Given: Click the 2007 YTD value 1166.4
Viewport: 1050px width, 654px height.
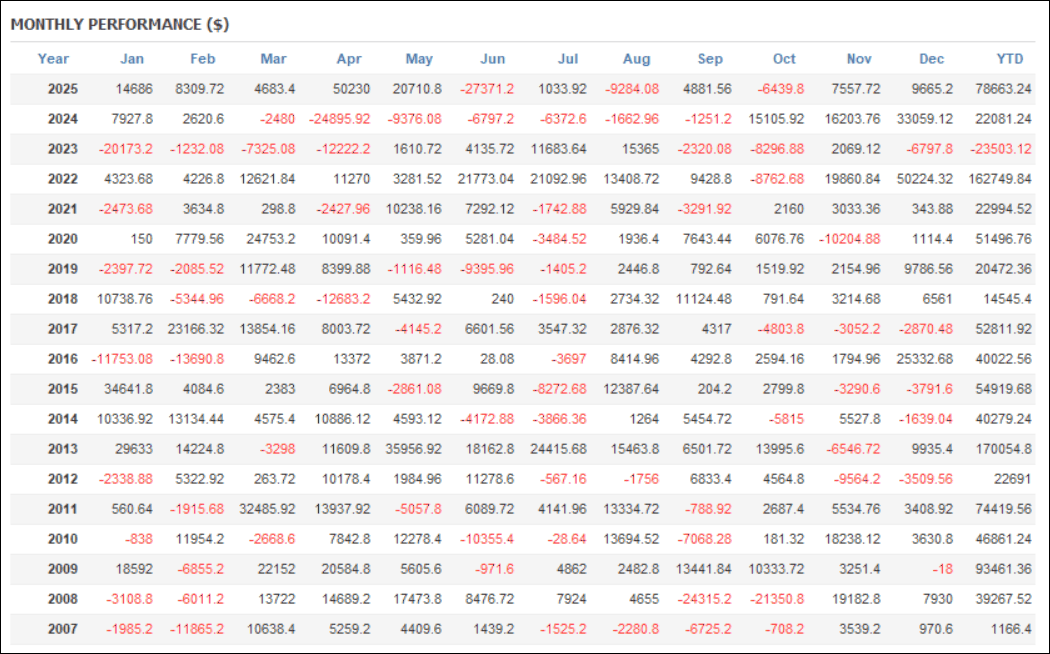Looking at the screenshot, I should [x=1006, y=629].
